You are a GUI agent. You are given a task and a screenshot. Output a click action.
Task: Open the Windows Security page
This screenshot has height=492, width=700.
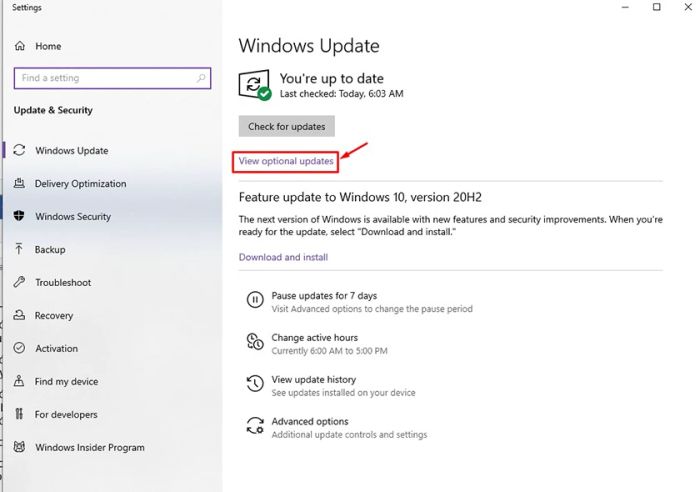(x=73, y=217)
